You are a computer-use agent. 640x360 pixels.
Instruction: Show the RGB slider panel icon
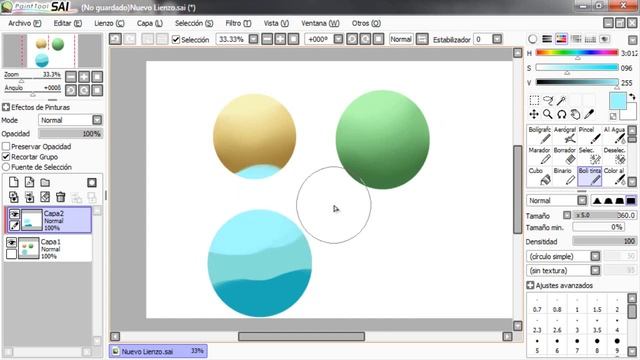[x=547, y=39]
